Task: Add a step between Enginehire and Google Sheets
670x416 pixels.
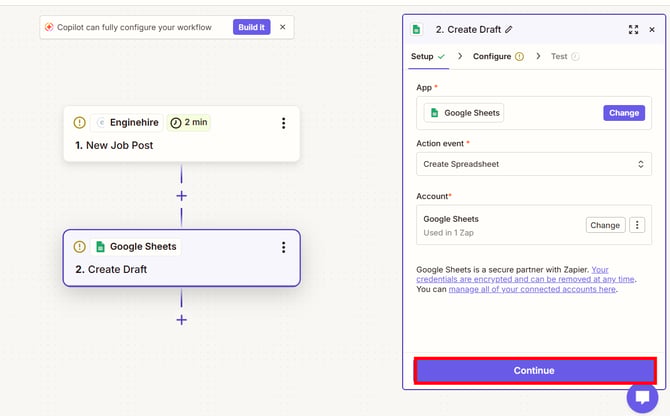Action: (182, 196)
